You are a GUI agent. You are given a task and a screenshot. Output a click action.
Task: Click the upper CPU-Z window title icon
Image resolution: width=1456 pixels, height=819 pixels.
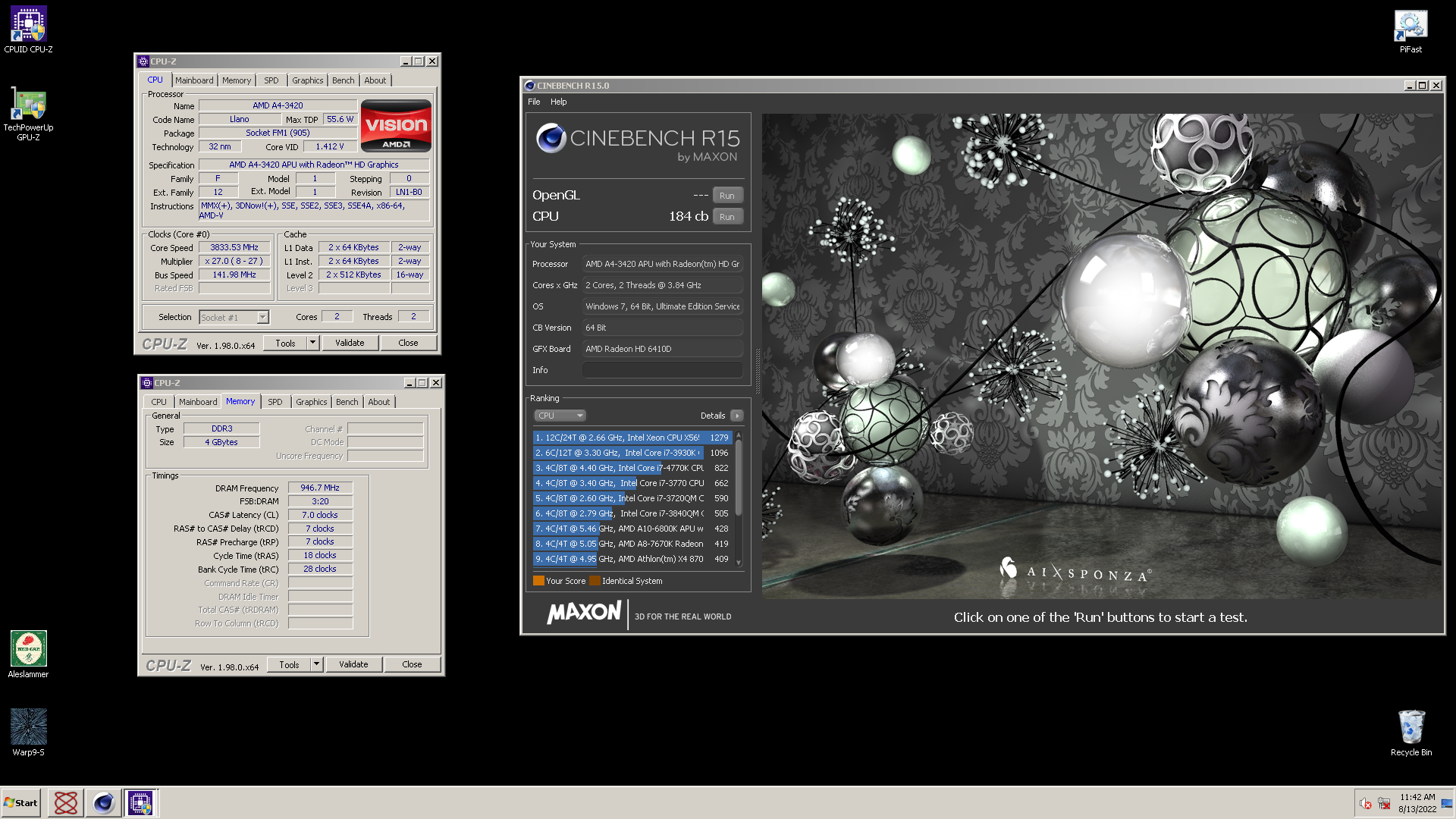tap(143, 61)
